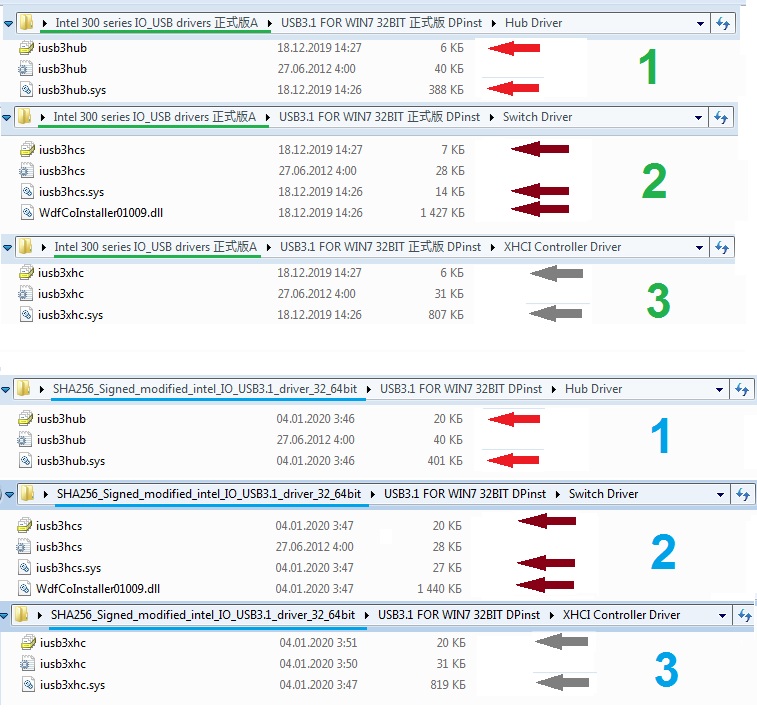Select icon of 20 КБ iusb3hub dated 04.01.2020 3:46
The width and height of the screenshot is (757, 713).
point(25,419)
